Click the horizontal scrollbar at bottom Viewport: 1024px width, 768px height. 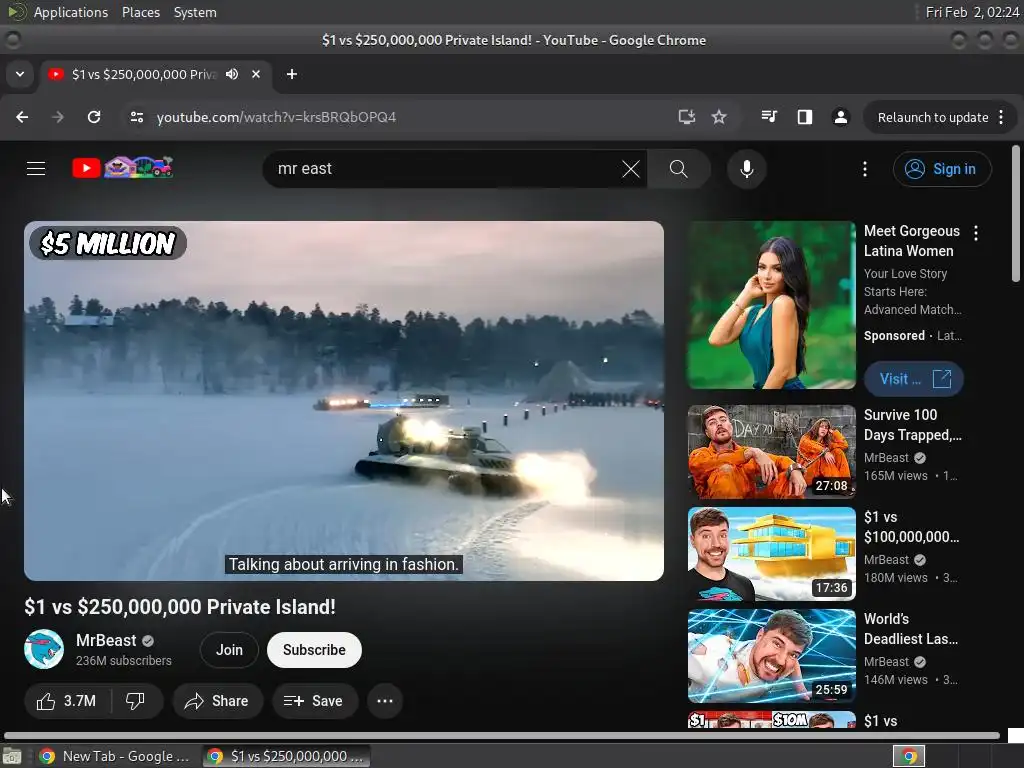[502, 735]
